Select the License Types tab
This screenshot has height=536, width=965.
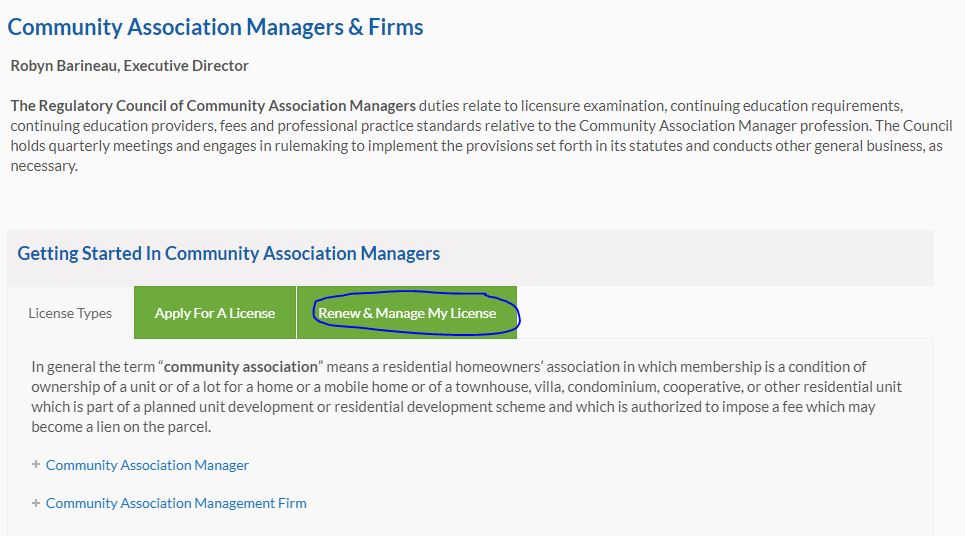click(70, 313)
